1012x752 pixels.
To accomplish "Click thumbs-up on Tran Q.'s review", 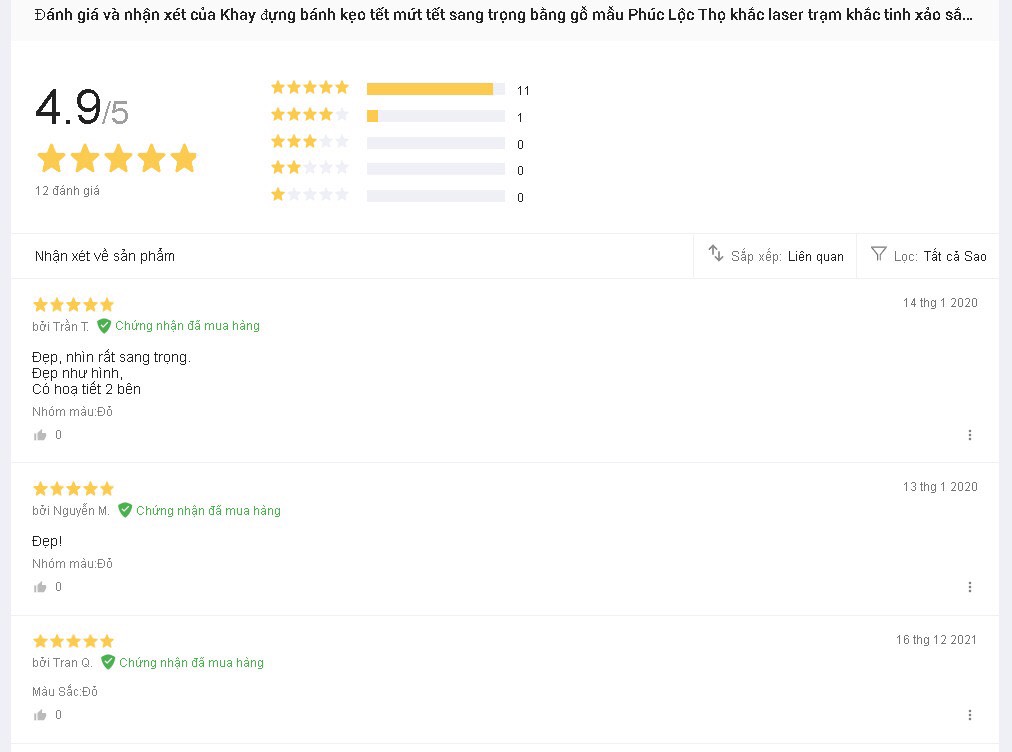I will [x=41, y=715].
